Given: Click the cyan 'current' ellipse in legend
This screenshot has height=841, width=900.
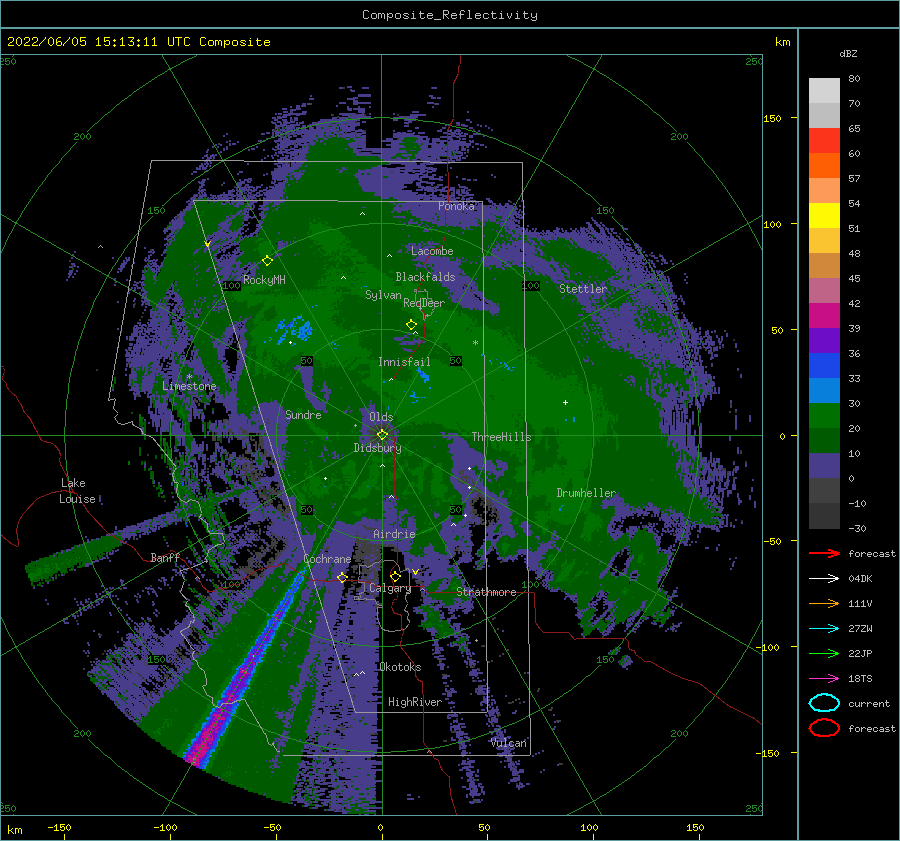Looking at the screenshot, I should [x=824, y=703].
